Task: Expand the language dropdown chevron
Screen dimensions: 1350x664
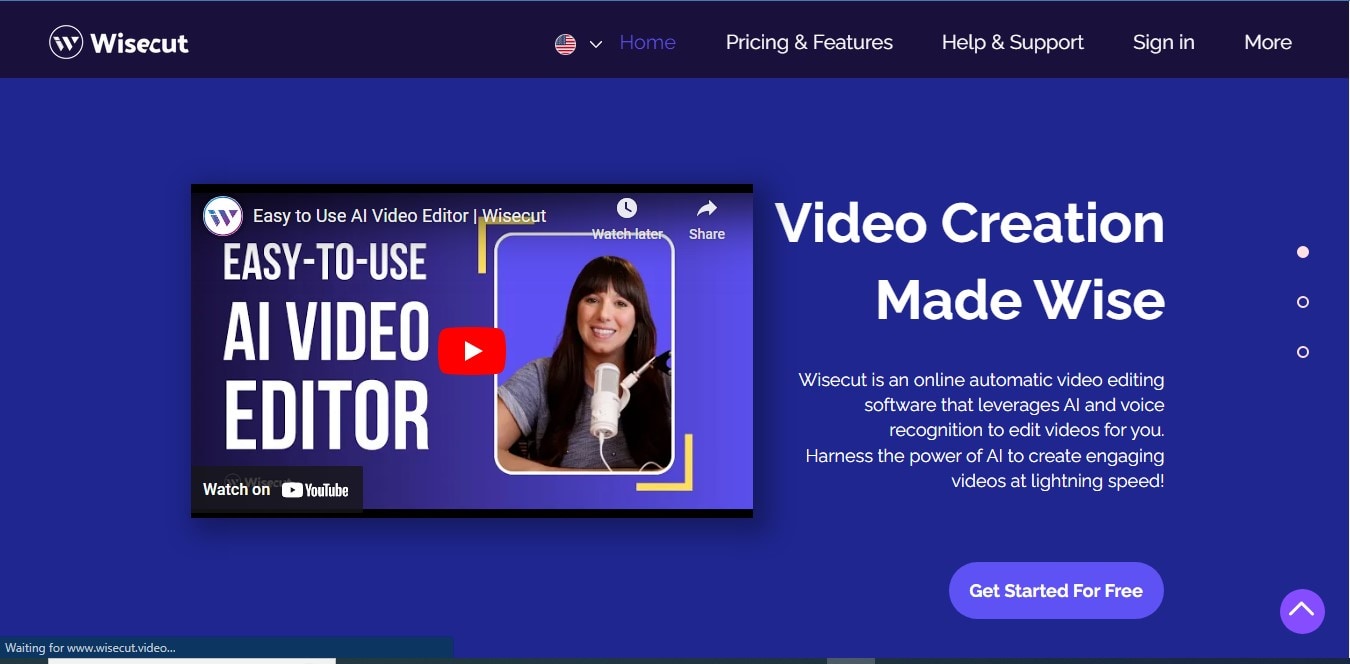Action: 596,44
